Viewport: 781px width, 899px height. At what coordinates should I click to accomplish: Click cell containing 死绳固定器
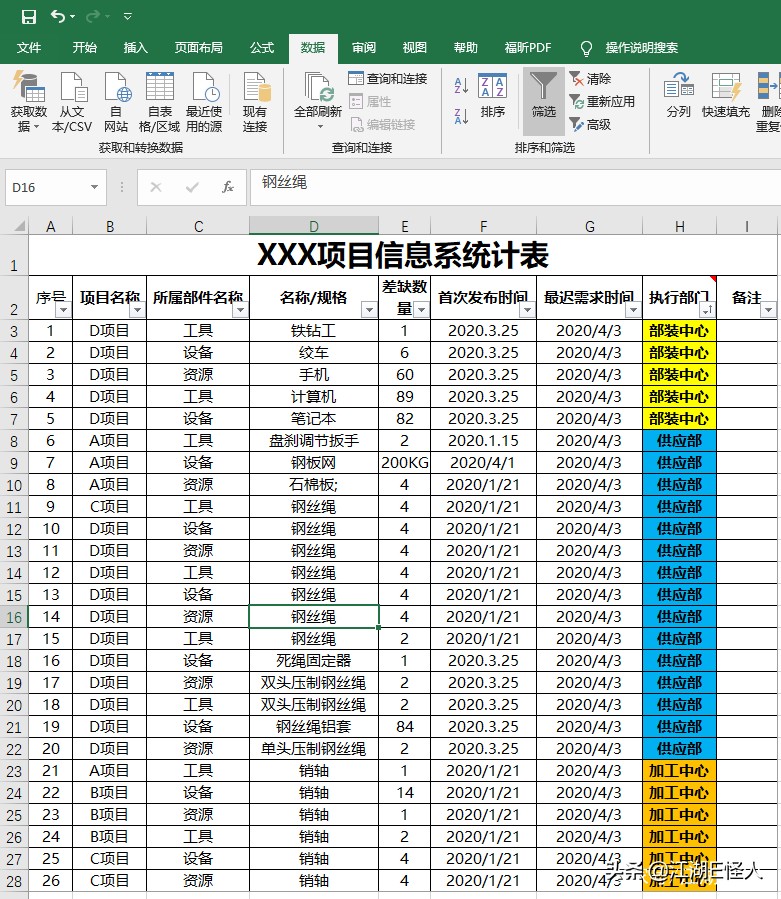click(314, 660)
